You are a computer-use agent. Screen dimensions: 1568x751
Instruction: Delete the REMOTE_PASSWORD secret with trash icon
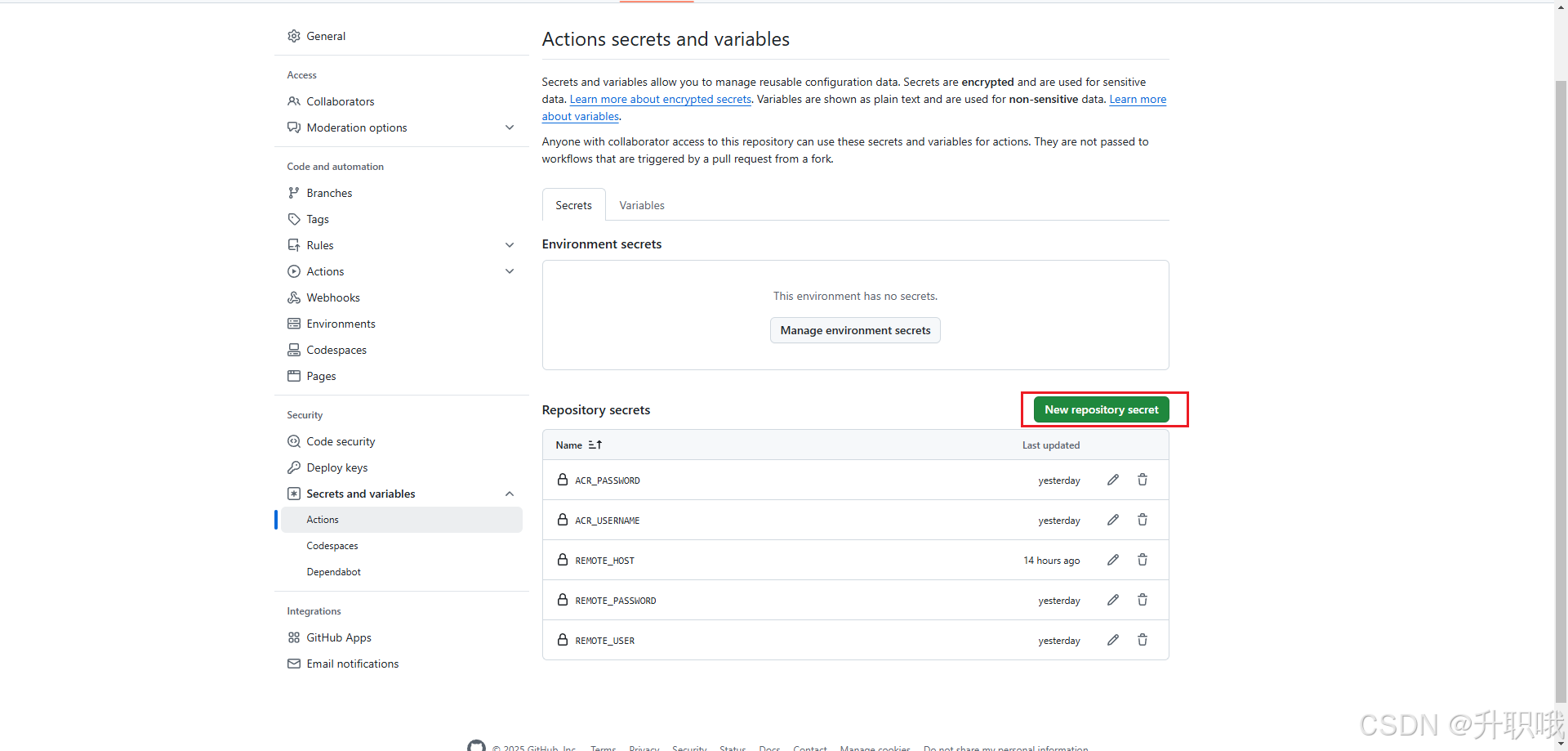point(1143,600)
